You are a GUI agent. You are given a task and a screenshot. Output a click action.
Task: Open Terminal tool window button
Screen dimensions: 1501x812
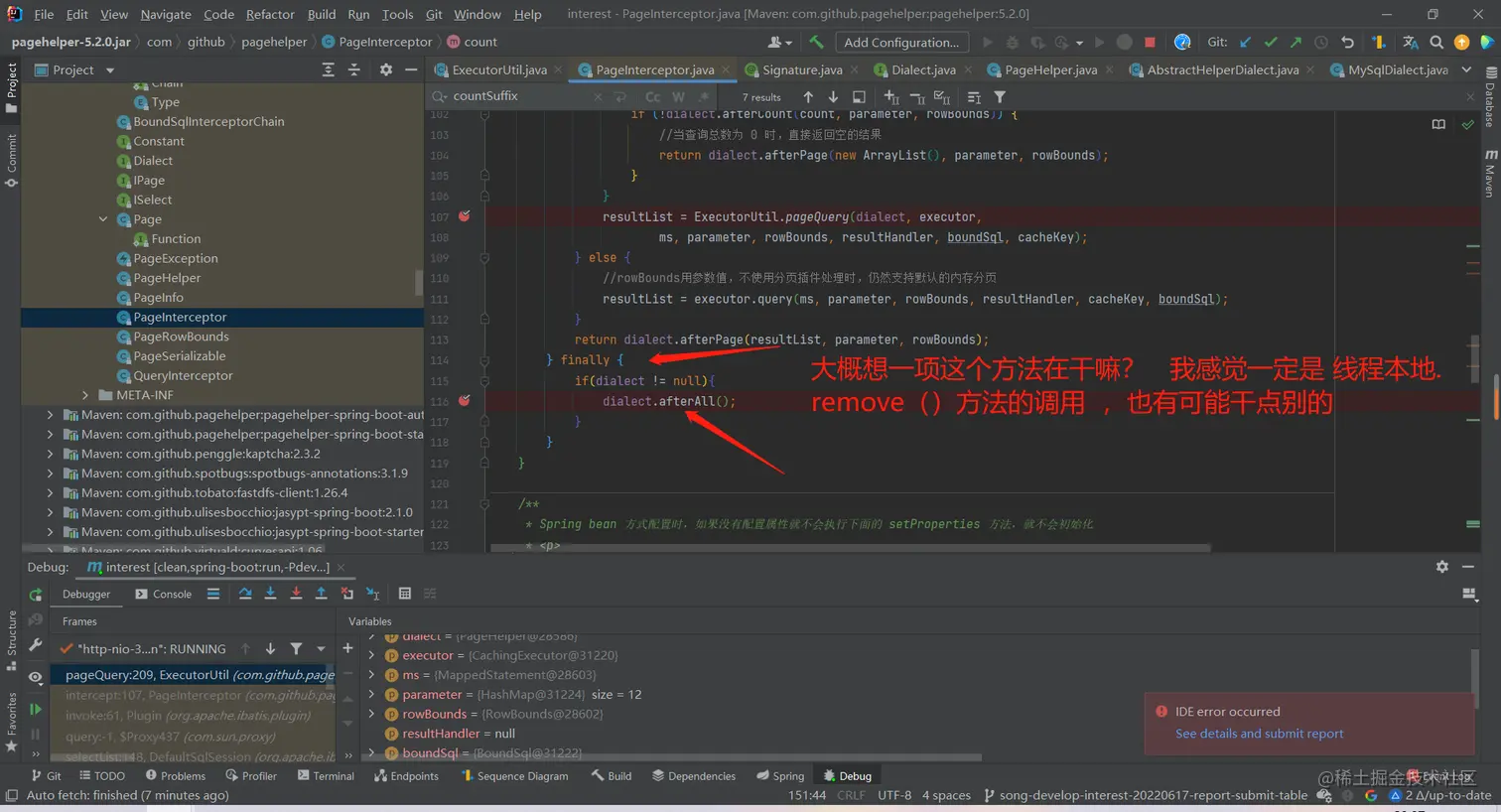pyautogui.click(x=326, y=776)
